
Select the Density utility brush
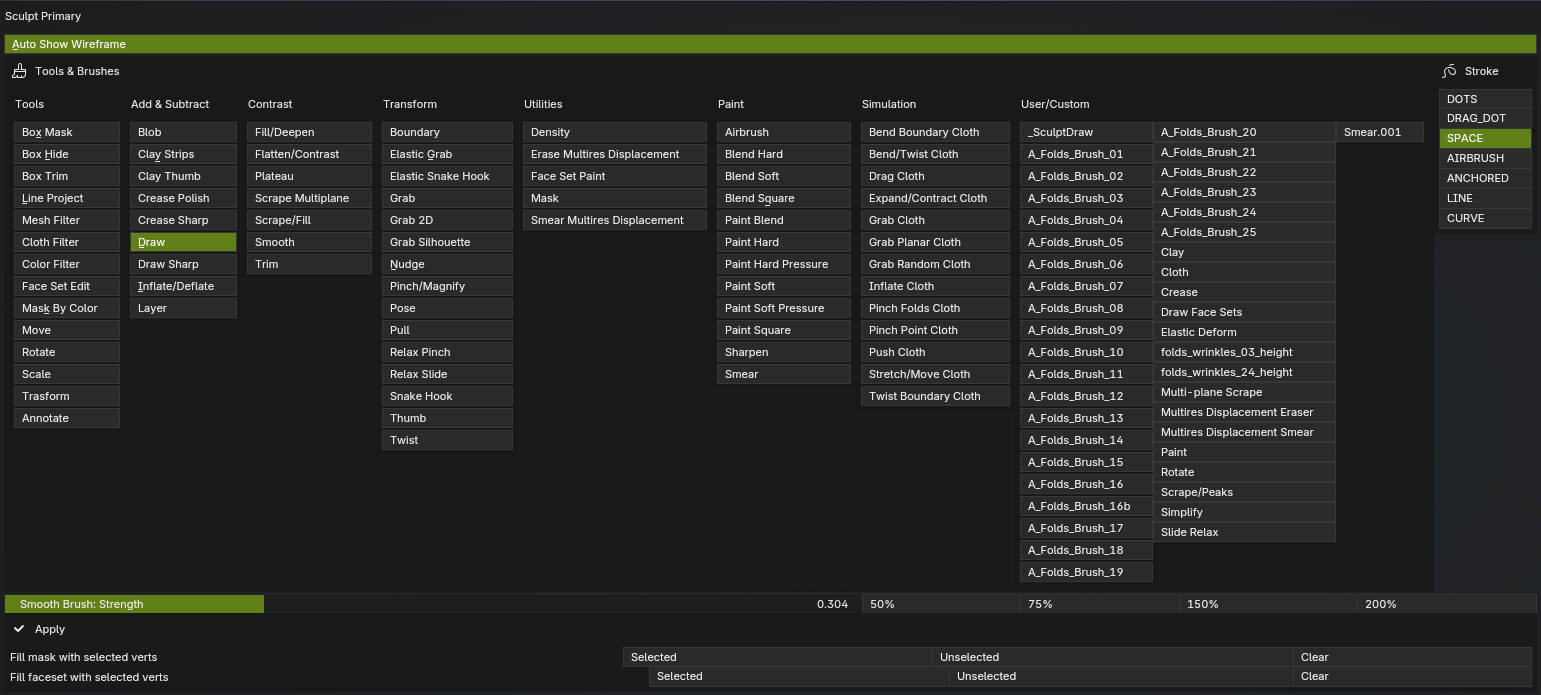coord(615,132)
